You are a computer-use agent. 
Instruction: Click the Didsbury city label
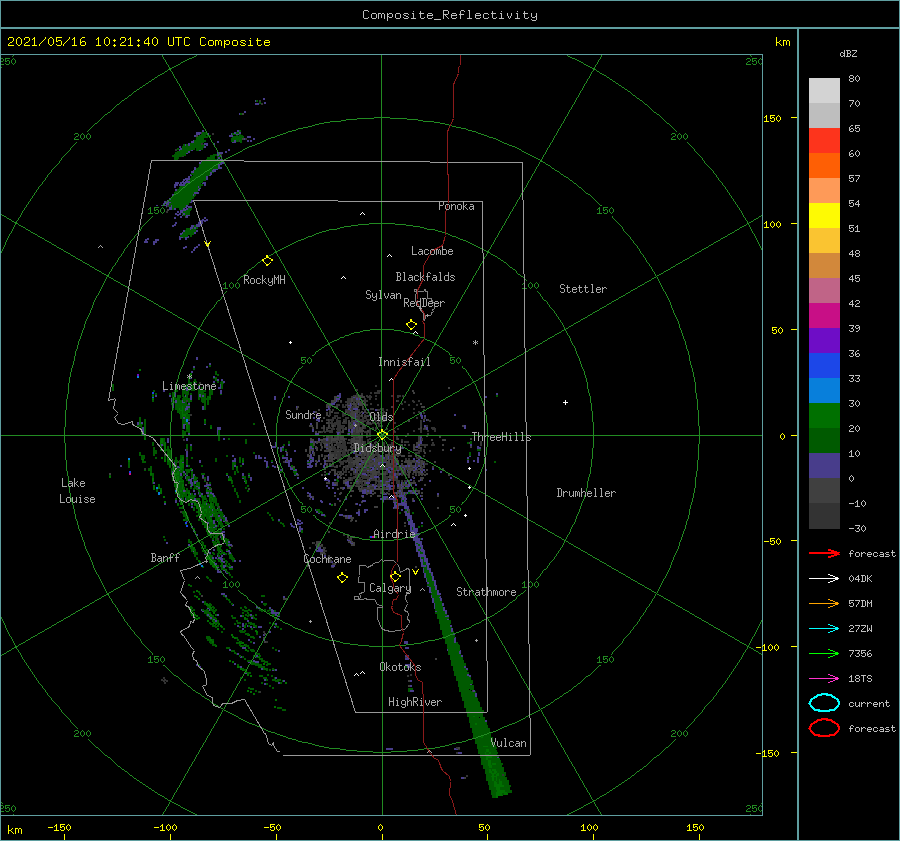pyautogui.click(x=377, y=448)
